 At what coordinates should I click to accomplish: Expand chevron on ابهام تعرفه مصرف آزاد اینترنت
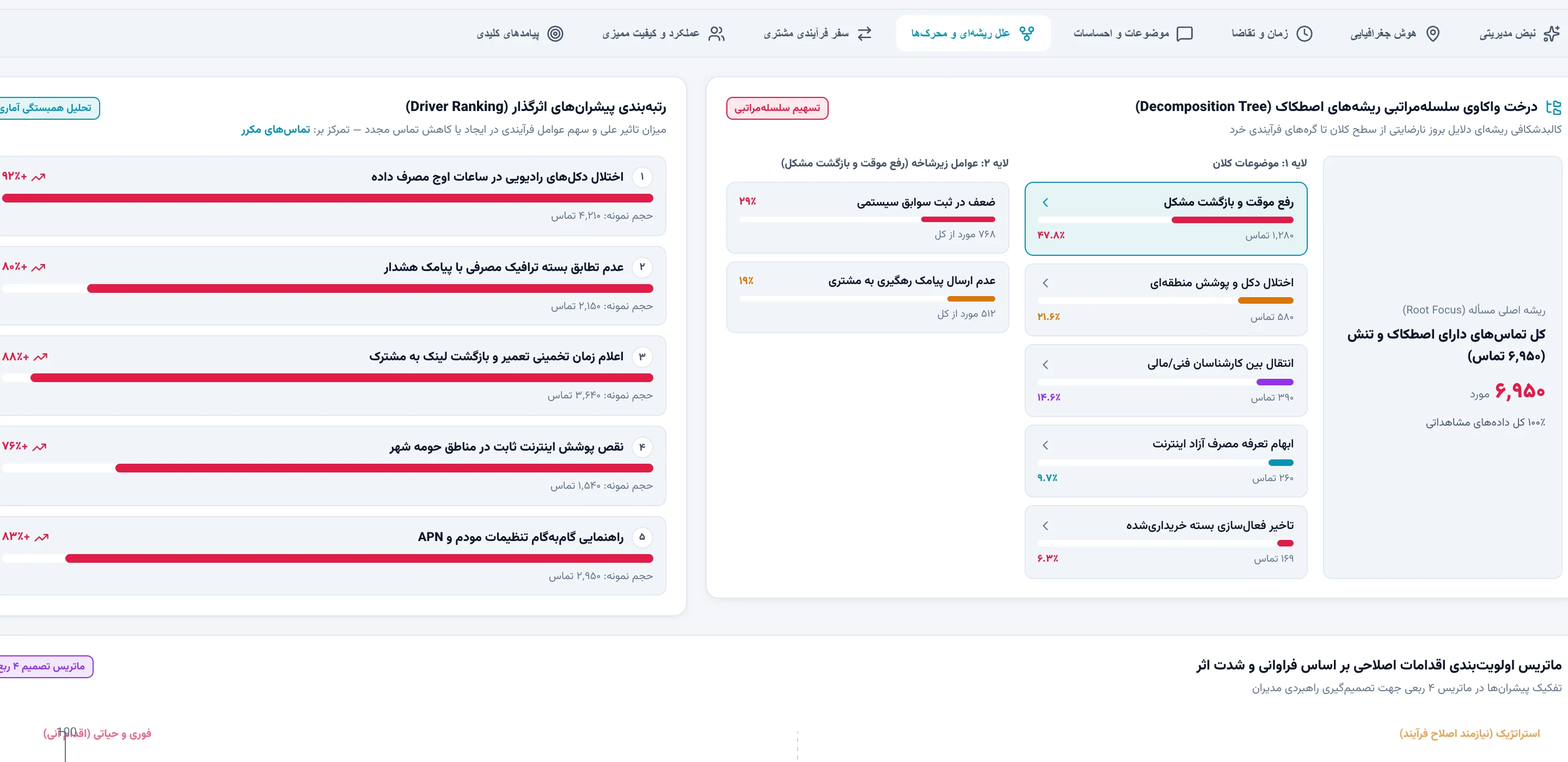[x=1045, y=446]
